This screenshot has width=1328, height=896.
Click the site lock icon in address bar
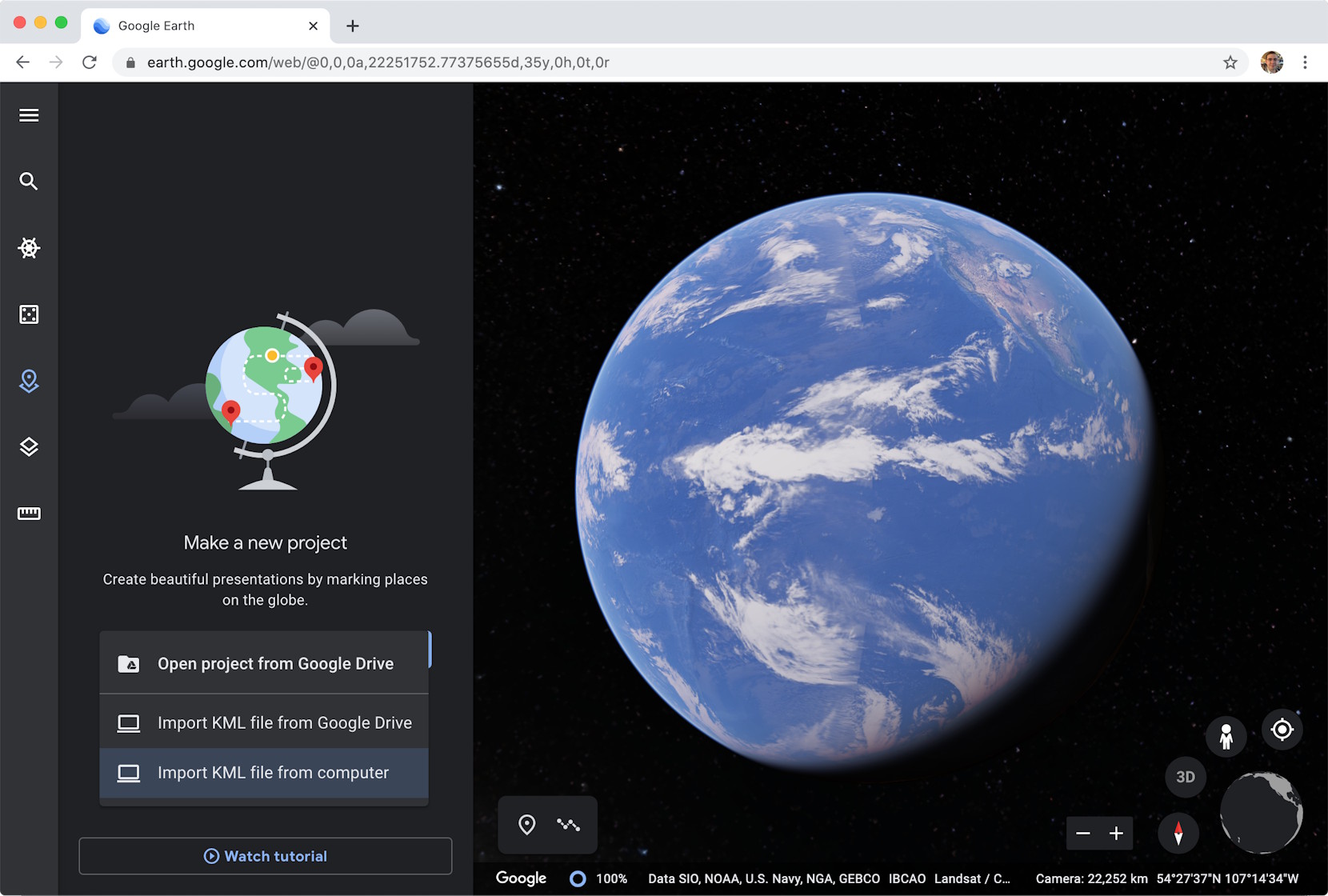point(130,62)
